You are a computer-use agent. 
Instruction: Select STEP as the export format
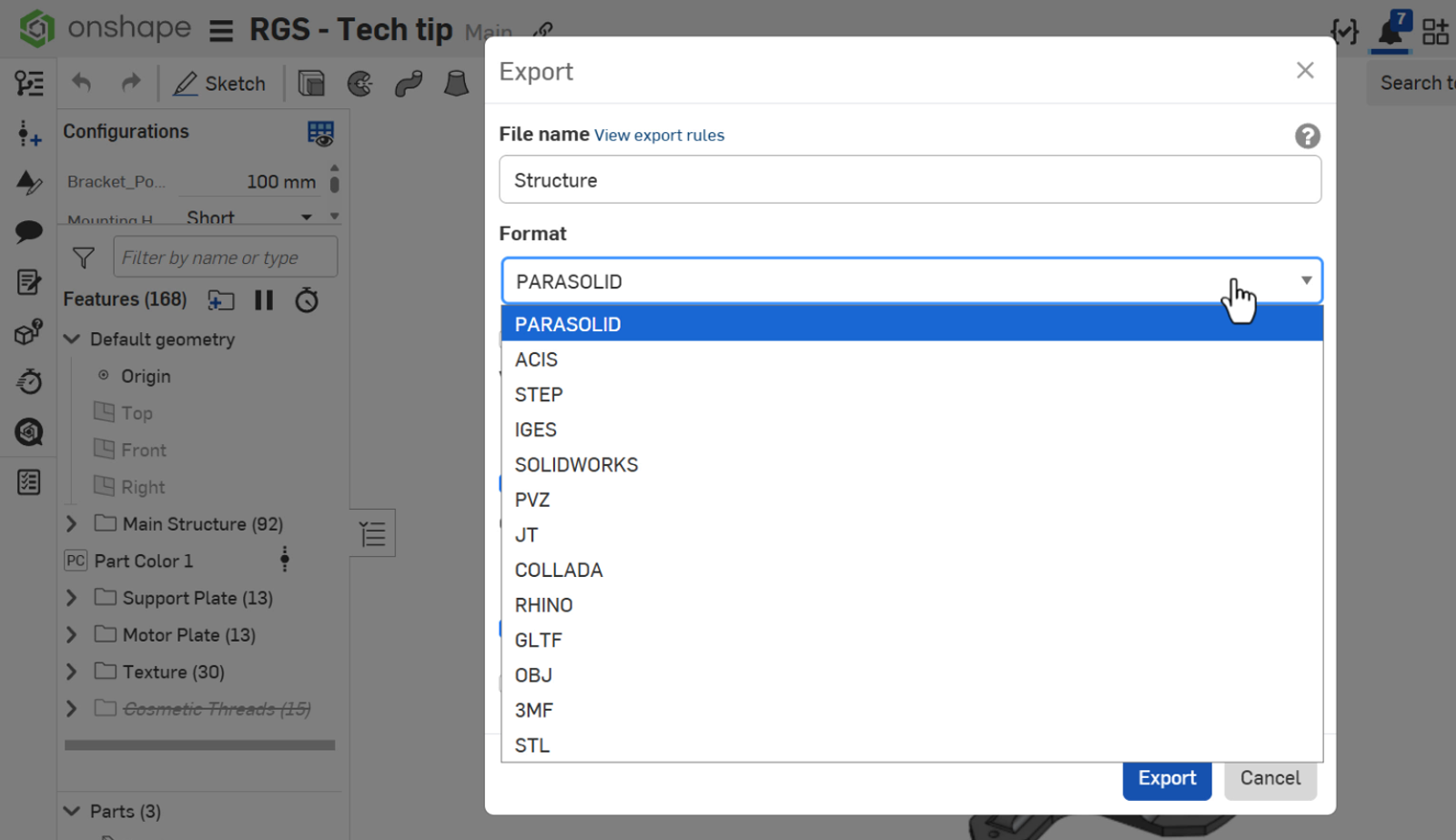[x=539, y=394]
